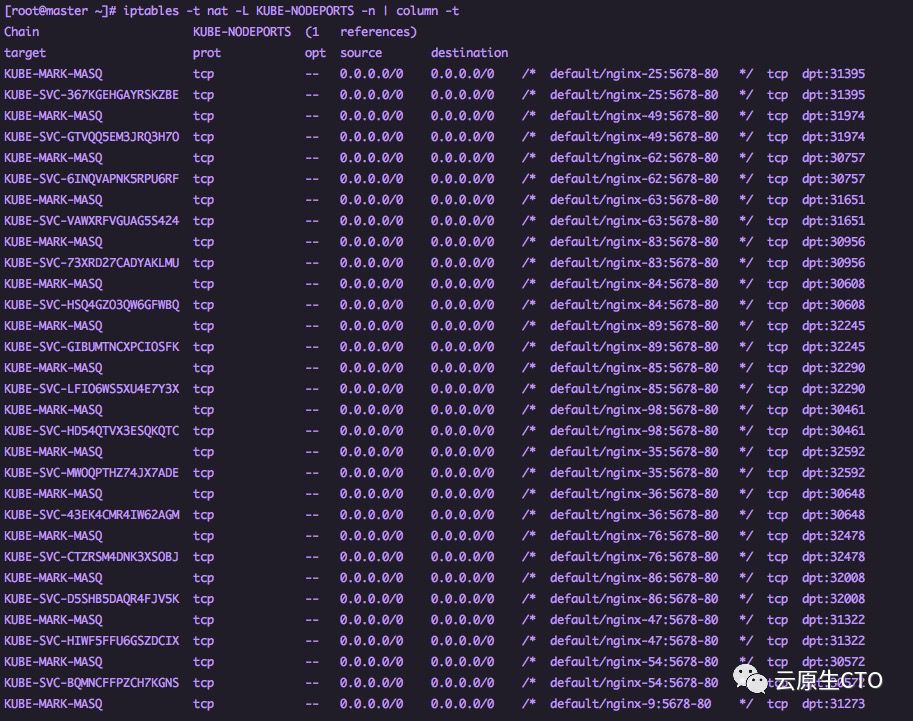Click 'default/nginx-98:5678-80' in the KUBE-SVC-HD54QTVX3ESQKQTC row

point(634,430)
